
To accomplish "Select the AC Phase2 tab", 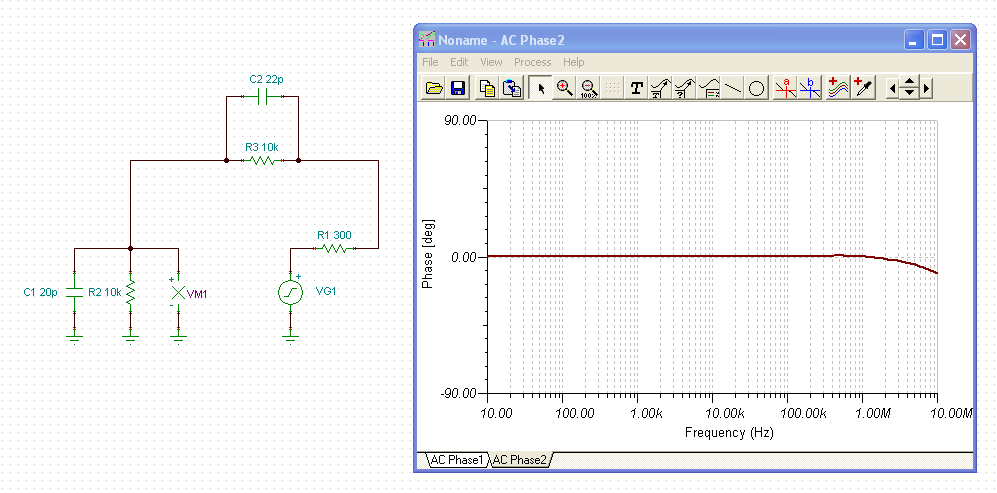I will (x=521, y=460).
